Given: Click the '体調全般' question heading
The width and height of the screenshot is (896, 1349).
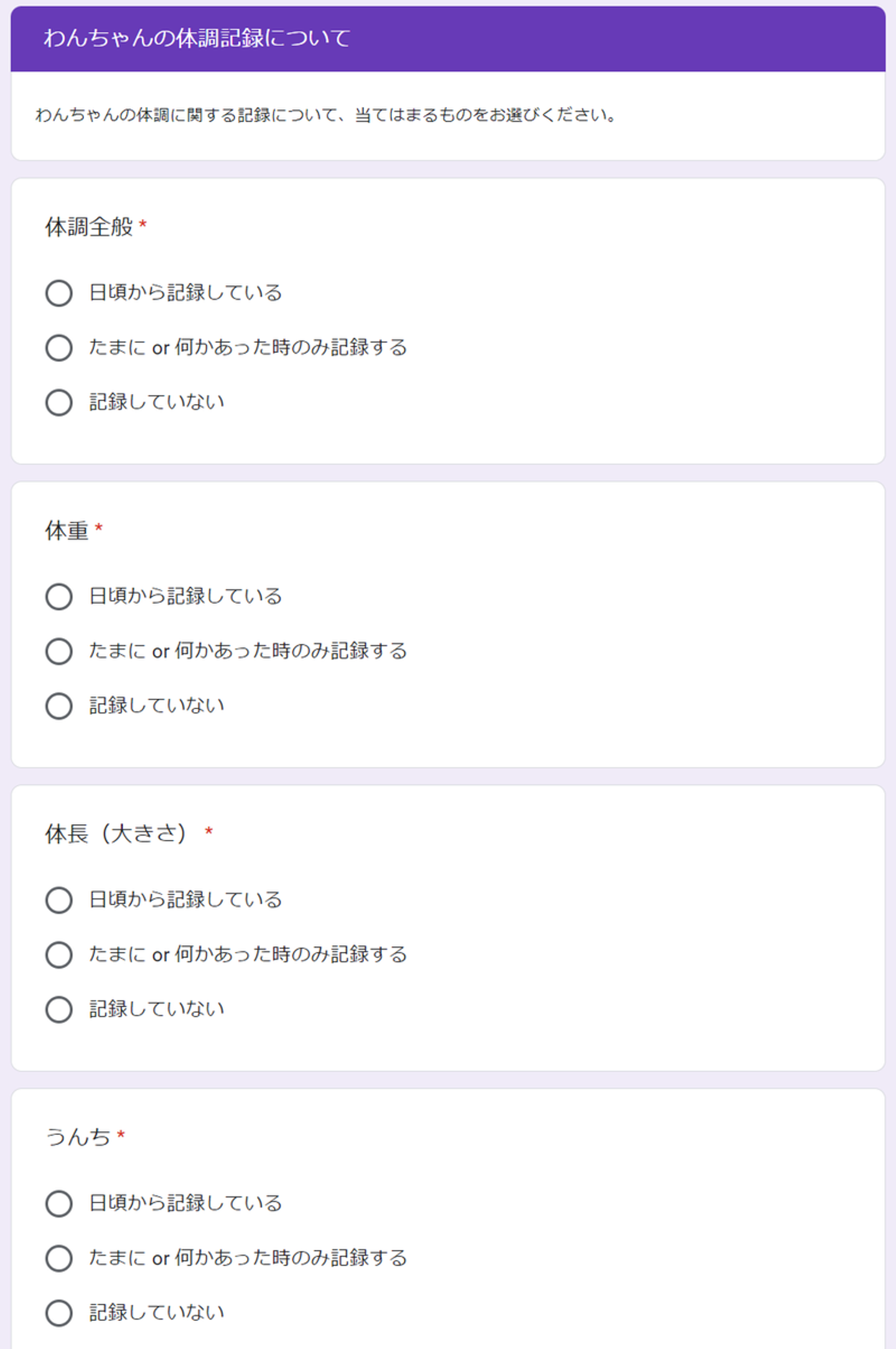Looking at the screenshot, I should (89, 227).
